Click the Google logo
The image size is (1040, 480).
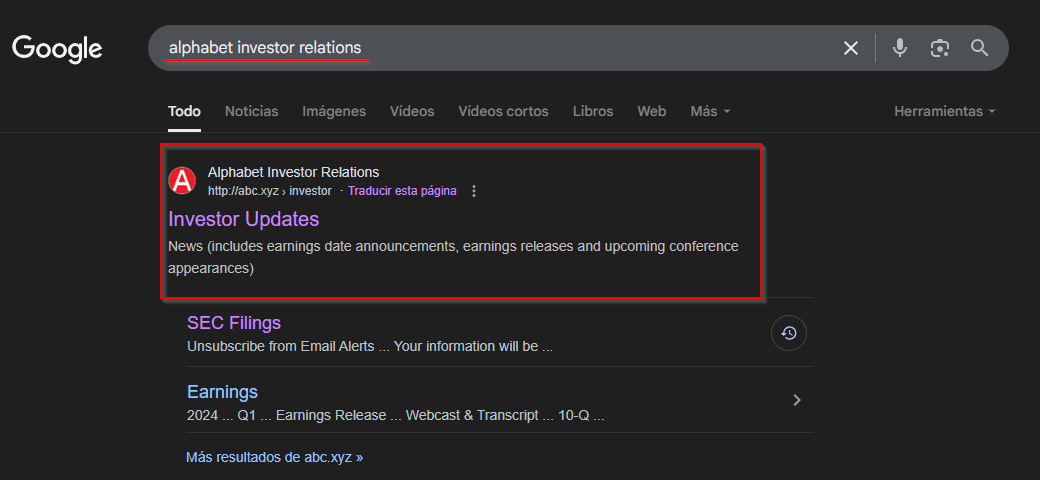(57, 48)
